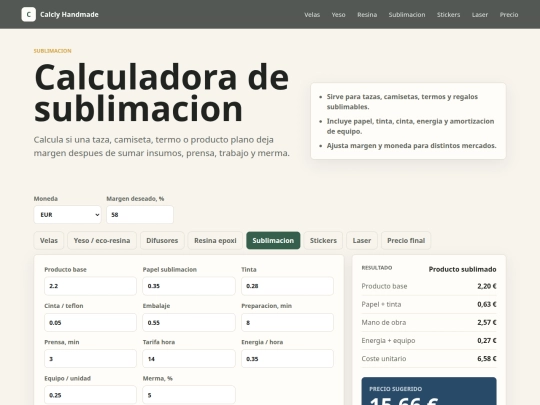Click the Energia + equipo value 0,27 €

(487, 341)
